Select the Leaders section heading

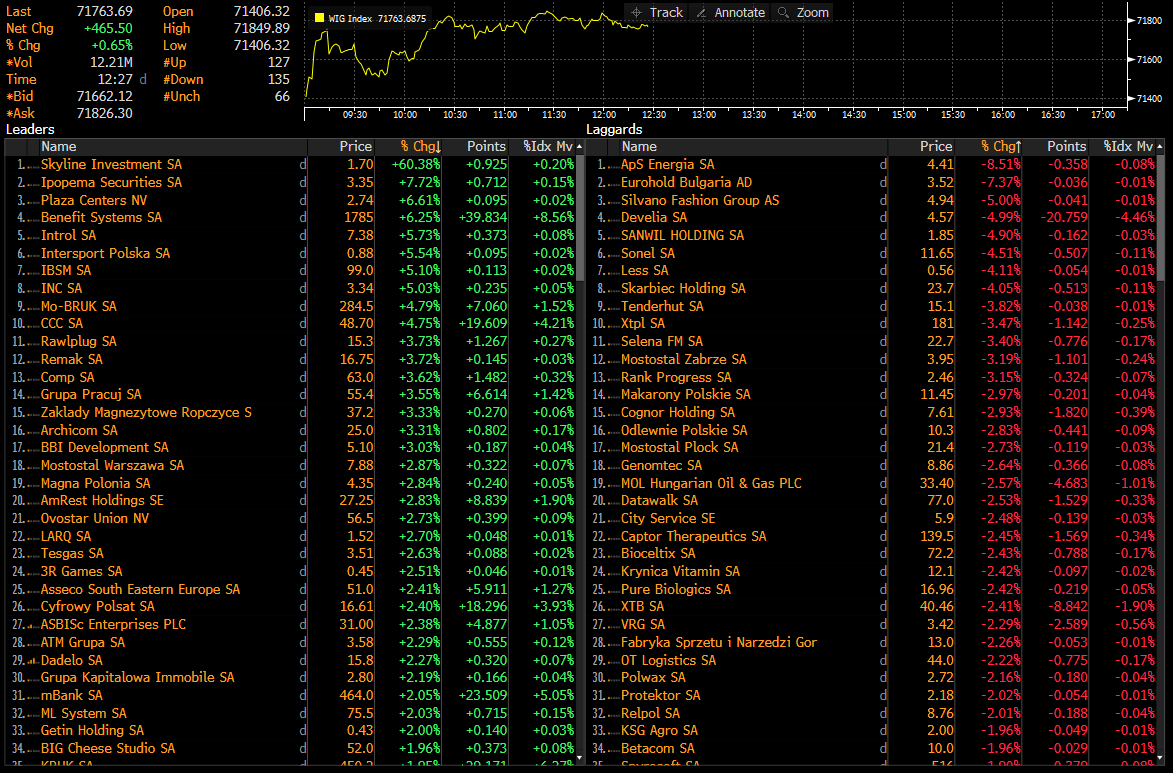(x=30, y=129)
